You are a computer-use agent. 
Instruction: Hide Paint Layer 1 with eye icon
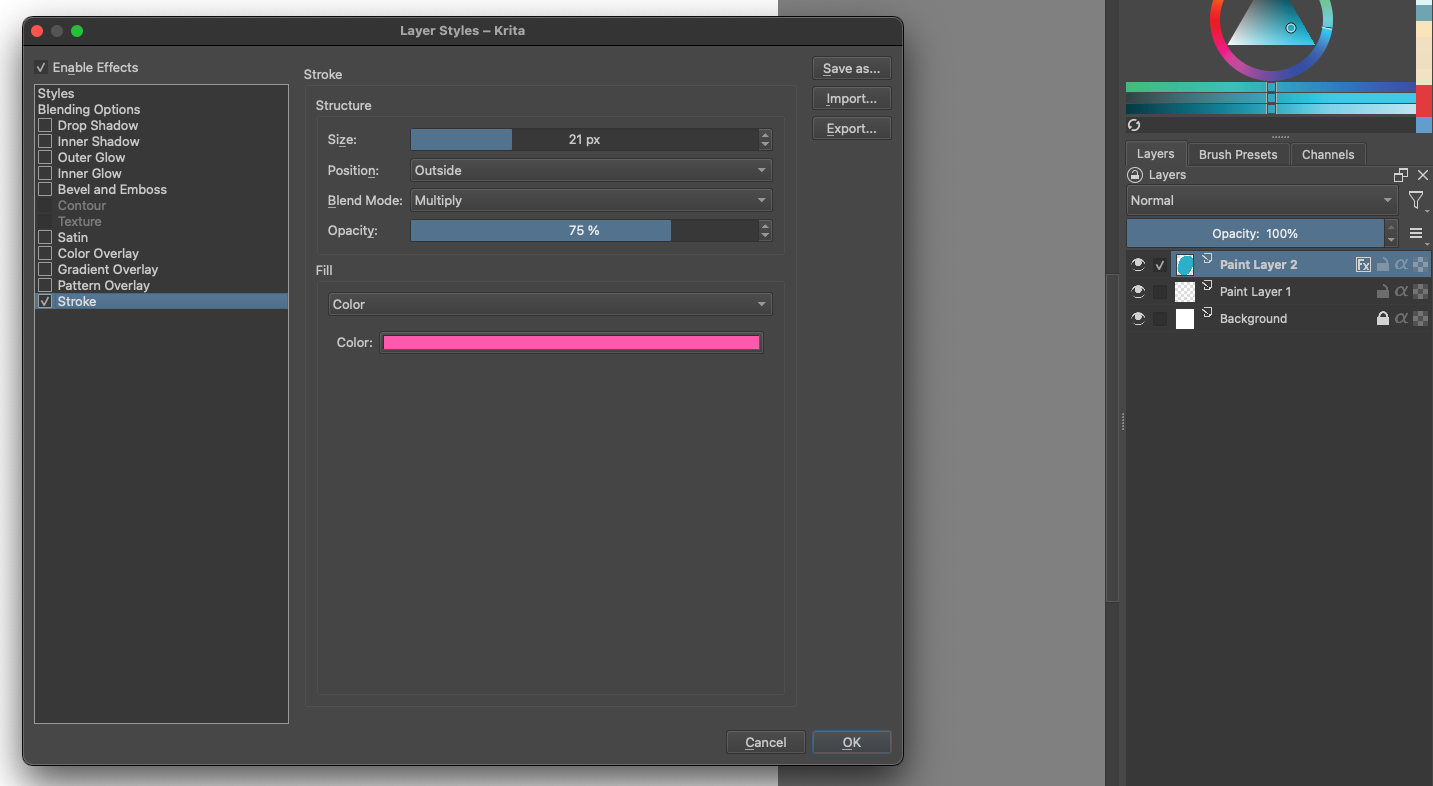pyautogui.click(x=1138, y=292)
